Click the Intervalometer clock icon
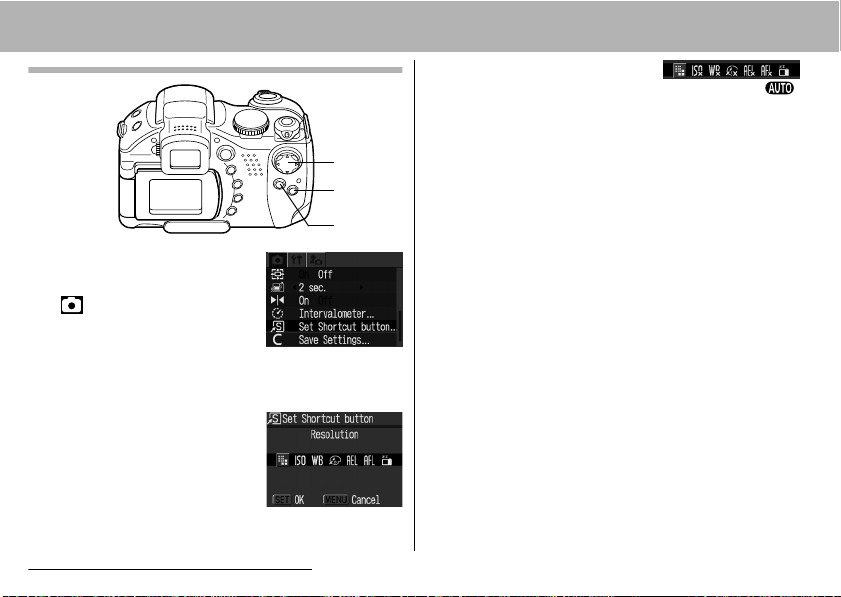 click(x=277, y=313)
